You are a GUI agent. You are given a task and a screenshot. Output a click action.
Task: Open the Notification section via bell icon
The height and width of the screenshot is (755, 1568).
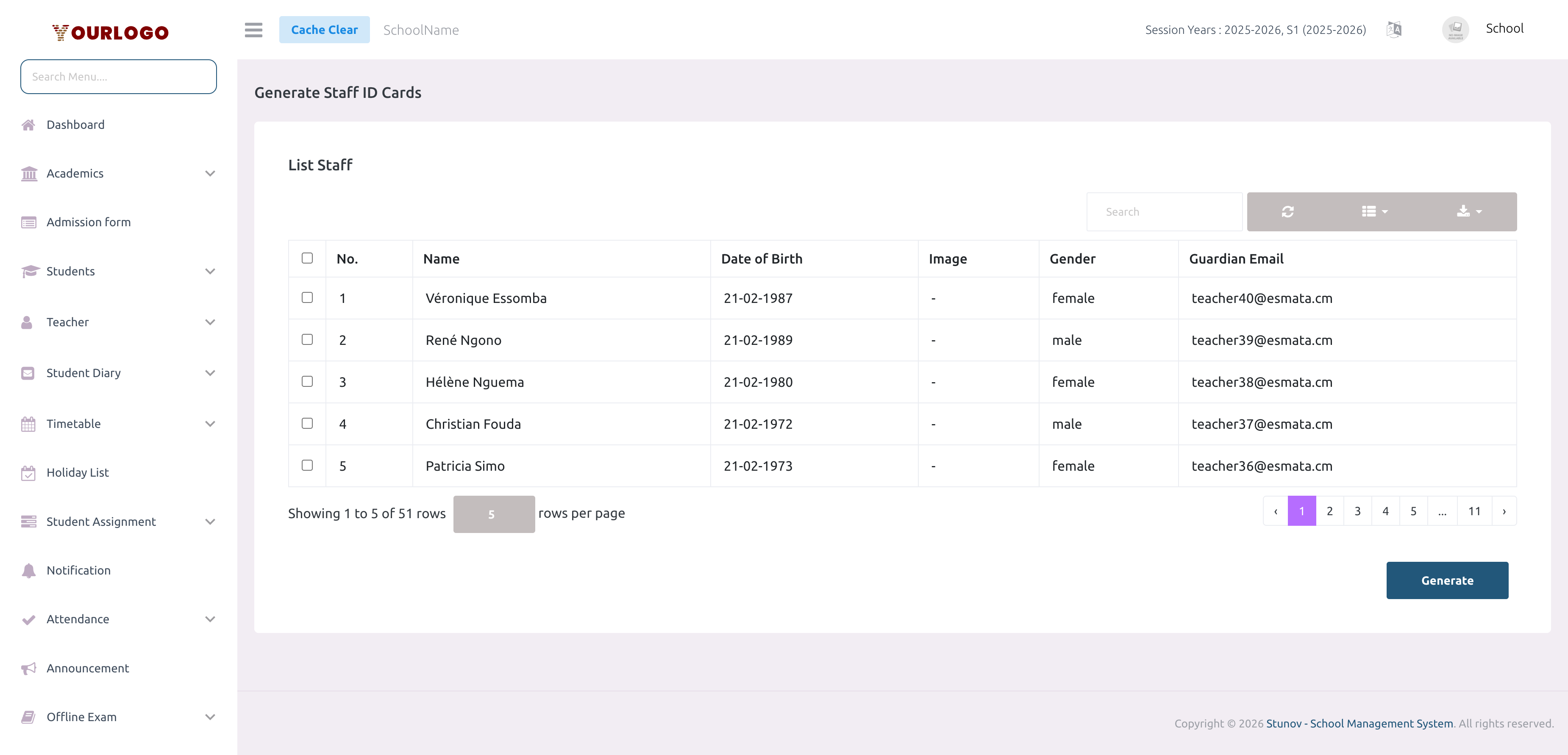point(29,570)
